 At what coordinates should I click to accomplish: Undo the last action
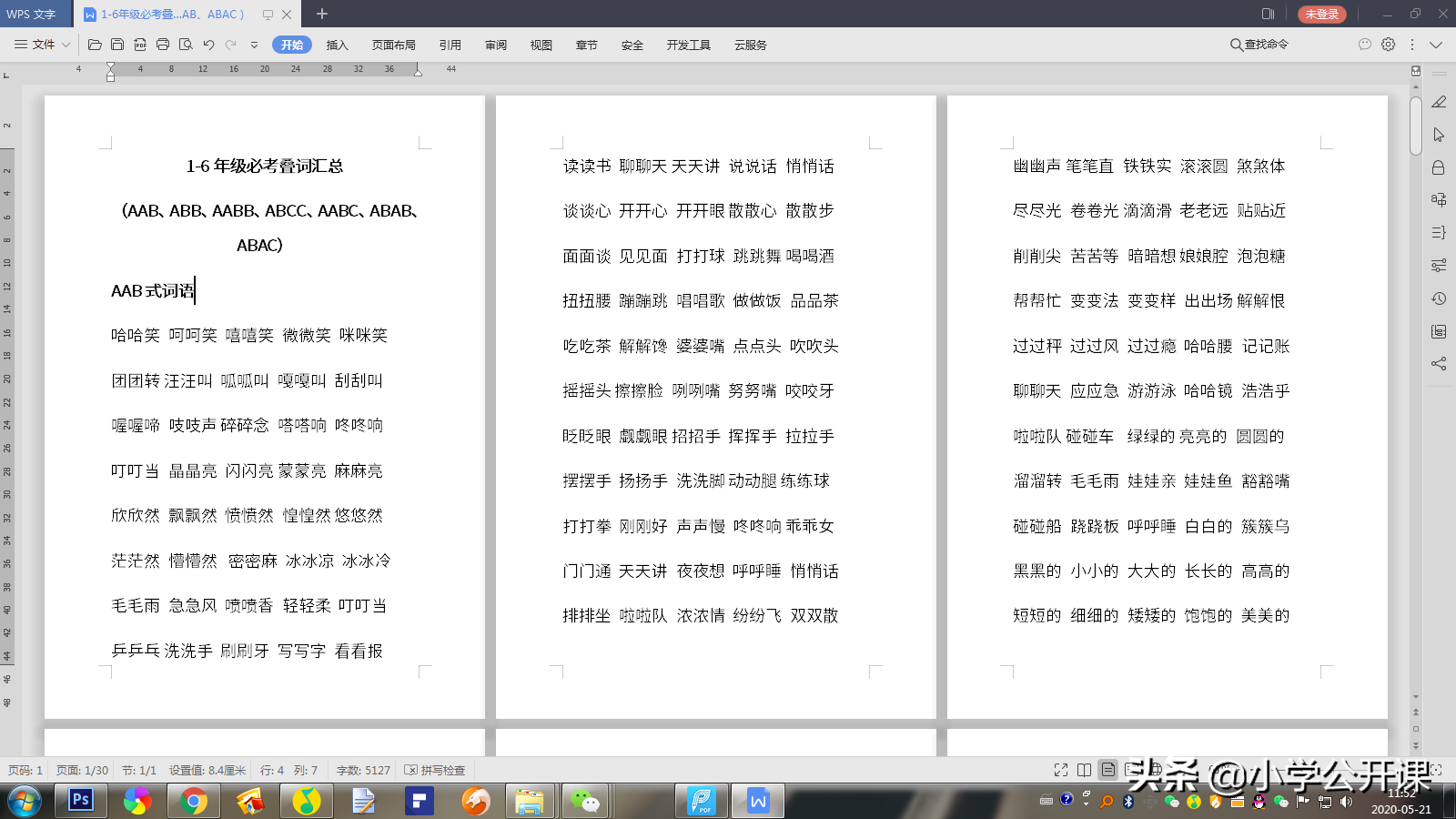208,45
